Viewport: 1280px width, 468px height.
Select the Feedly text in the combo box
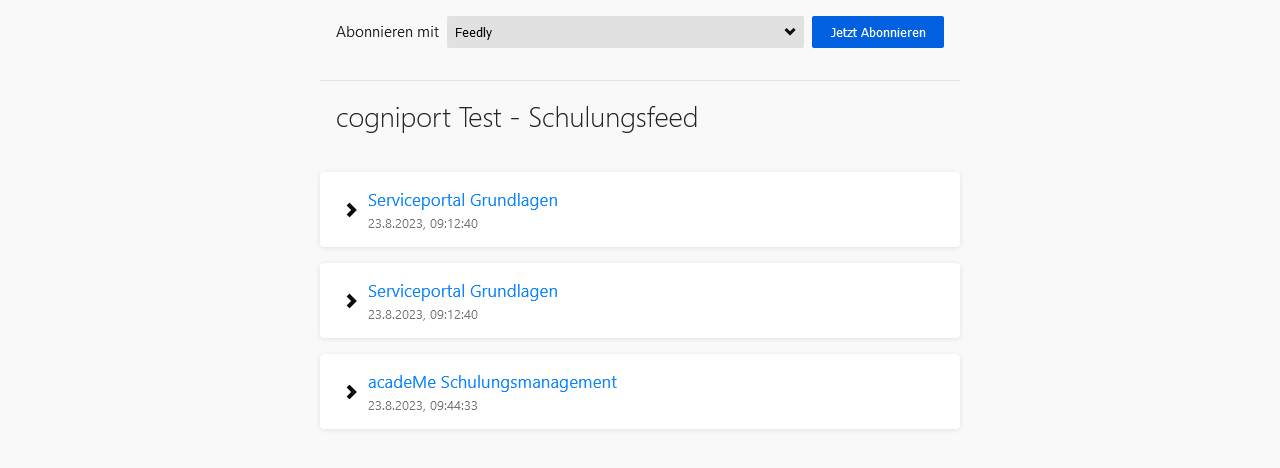point(473,33)
